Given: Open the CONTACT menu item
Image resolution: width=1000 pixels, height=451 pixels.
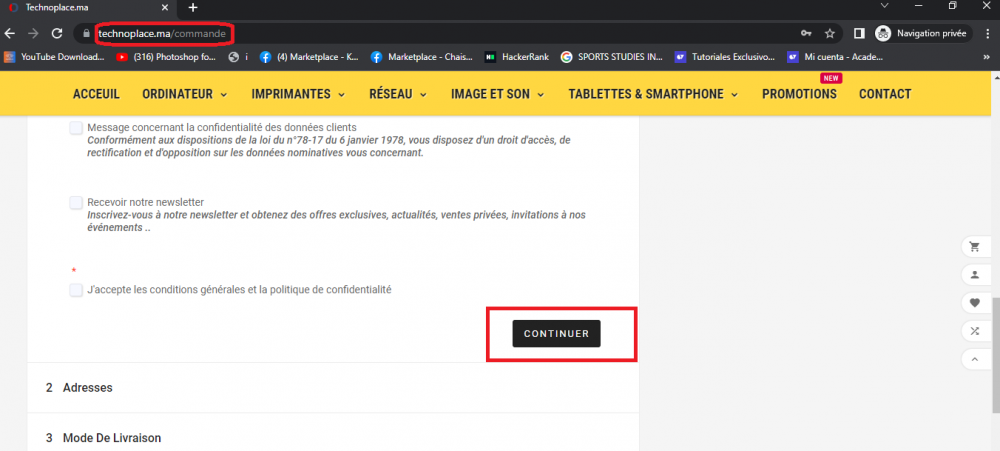Looking at the screenshot, I should [x=885, y=94].
